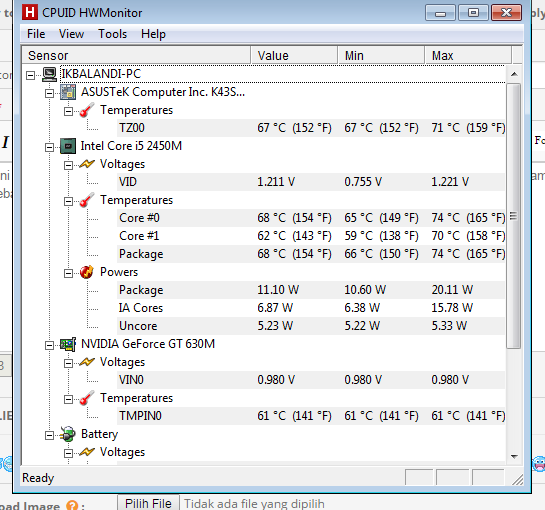This screenshot has width=545, height=510.
Task: Click the Max column header
Action: tap(468, 55)
